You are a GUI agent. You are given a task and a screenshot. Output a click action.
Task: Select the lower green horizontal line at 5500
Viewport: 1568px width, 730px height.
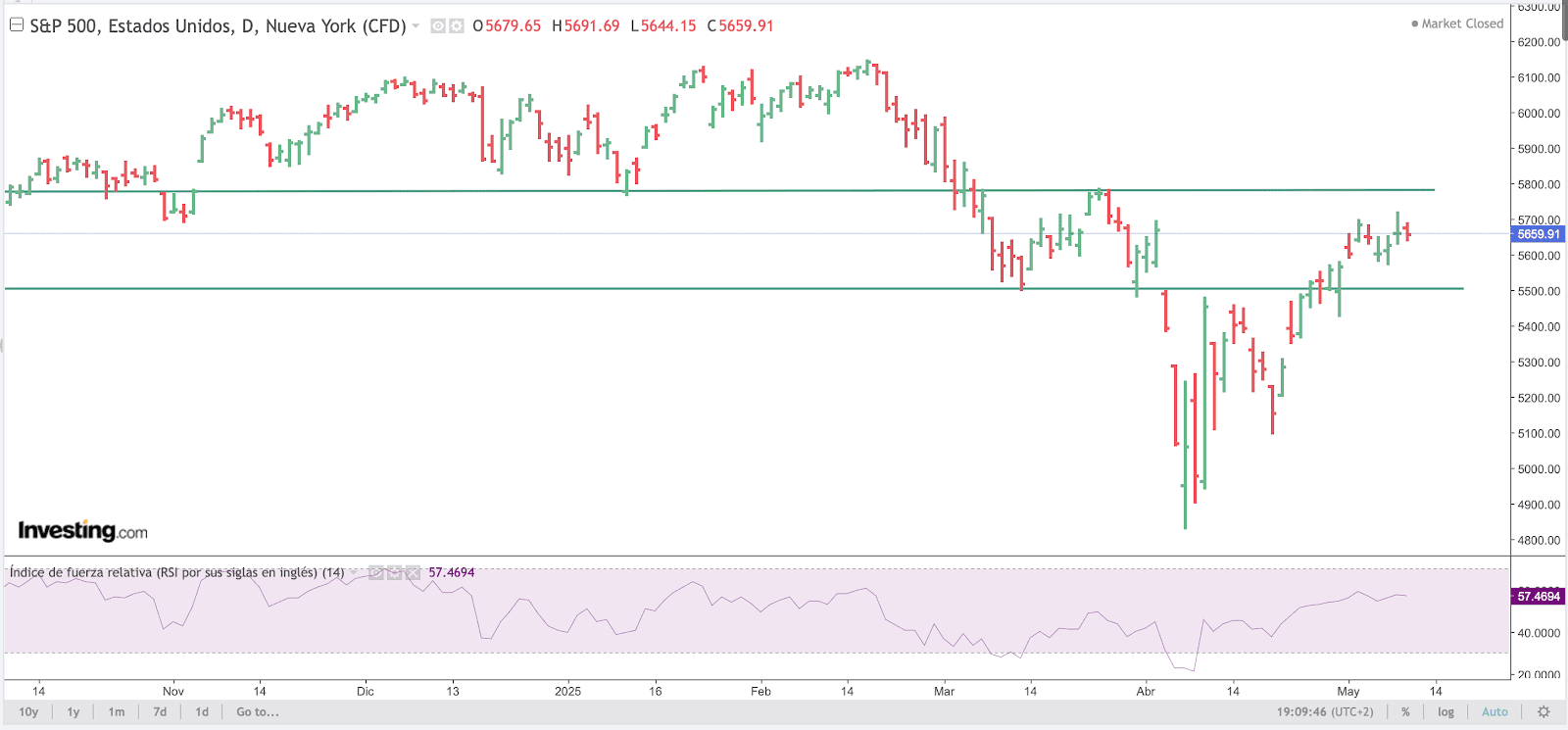point(734,289)
